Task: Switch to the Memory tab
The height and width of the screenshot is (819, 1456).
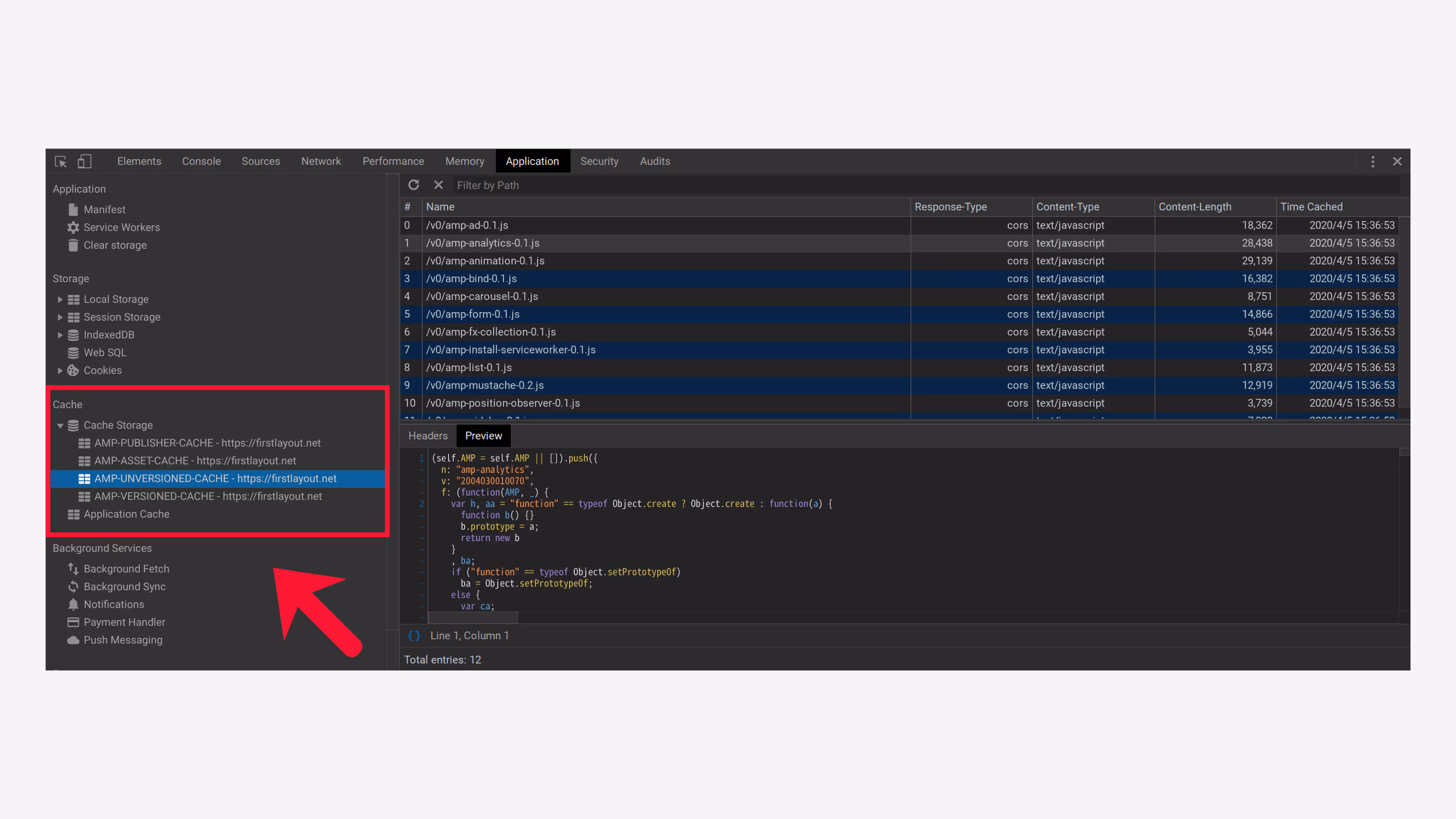Action: [464, 162]
